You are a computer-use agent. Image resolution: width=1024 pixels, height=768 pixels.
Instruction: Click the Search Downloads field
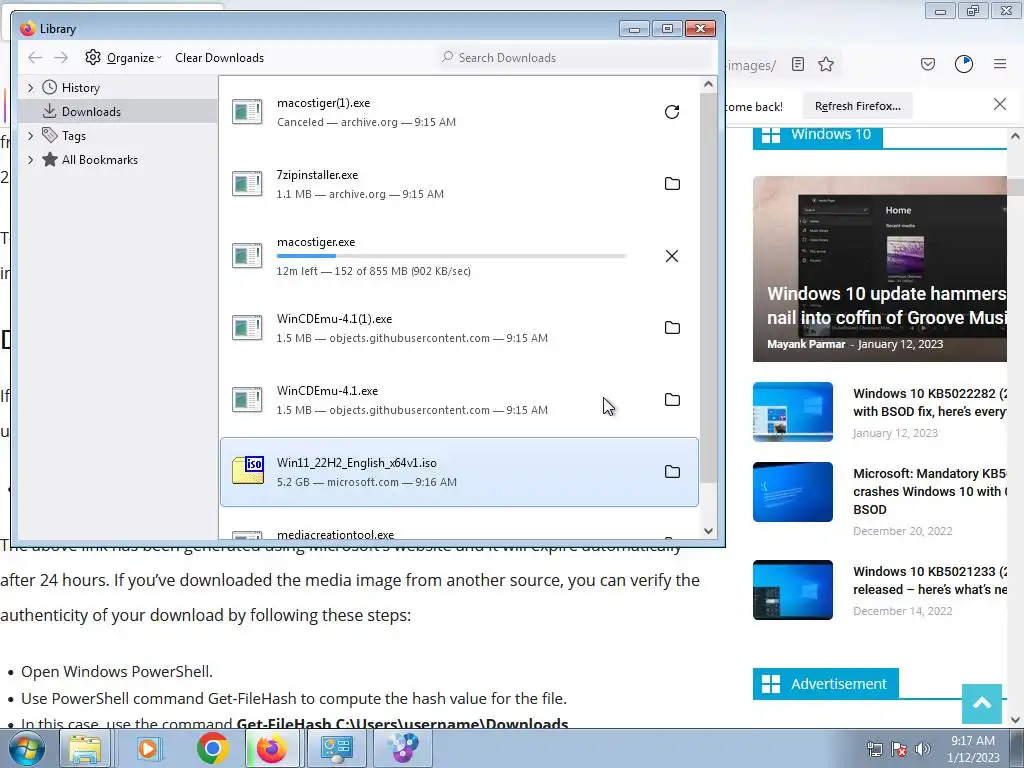click(575, 57)
